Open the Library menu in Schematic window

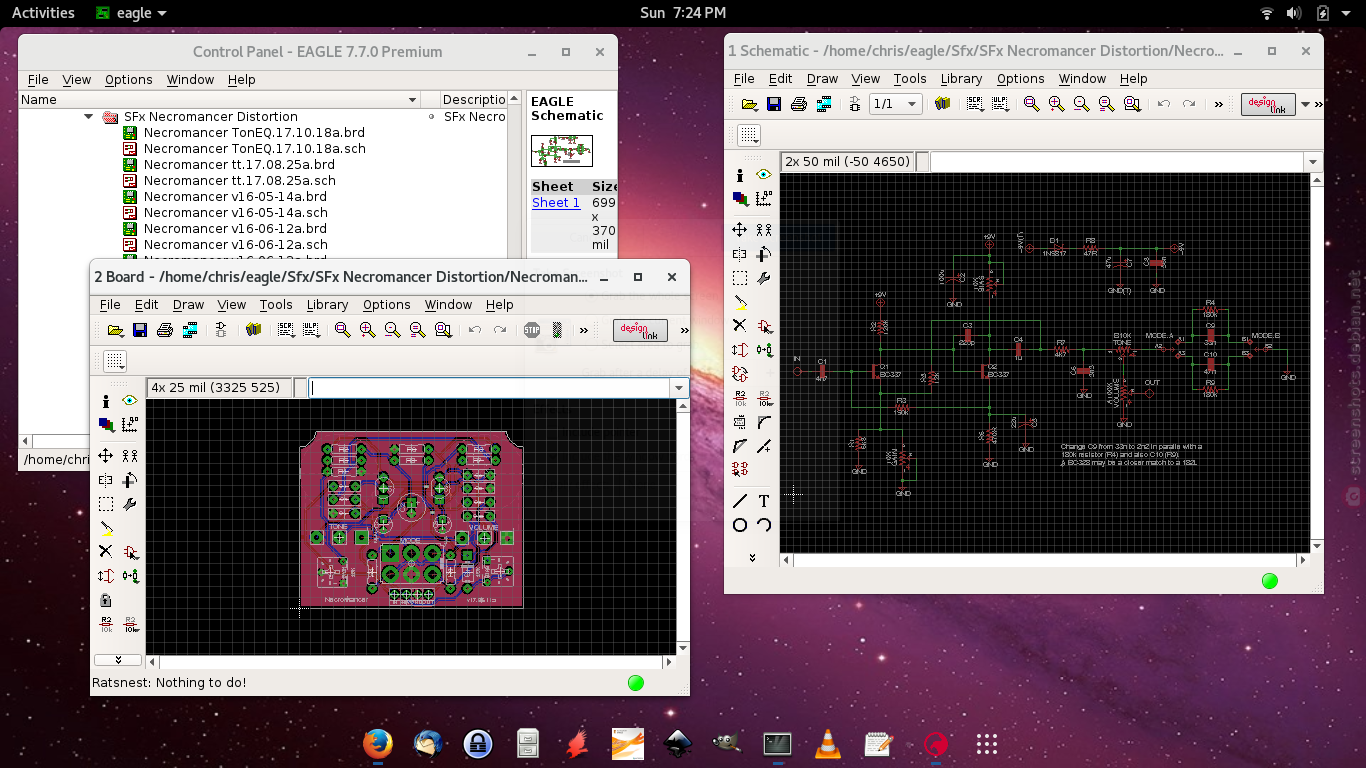[x=961, y=78]
